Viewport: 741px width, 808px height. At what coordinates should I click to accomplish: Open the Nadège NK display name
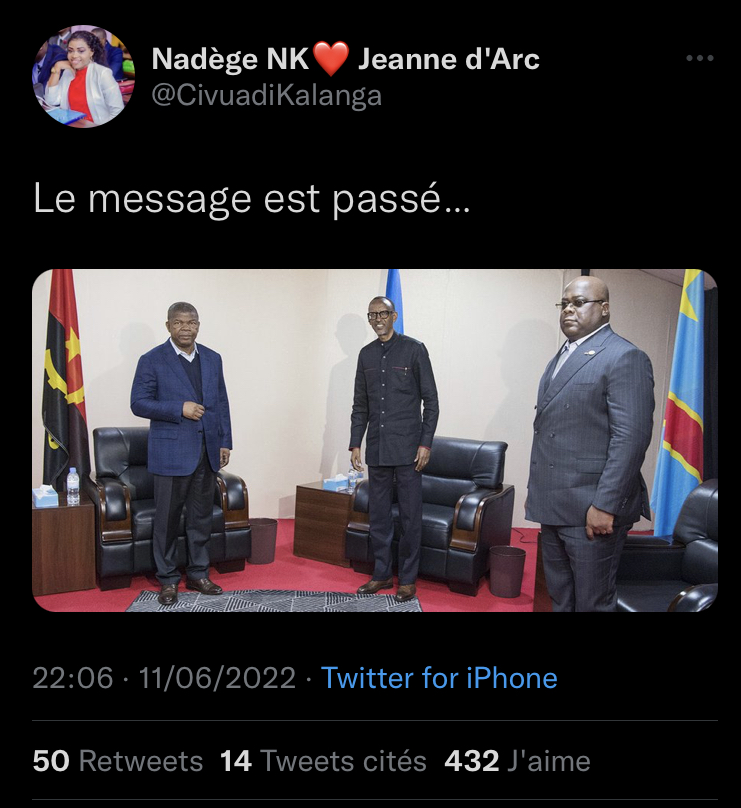pos(230,59)
